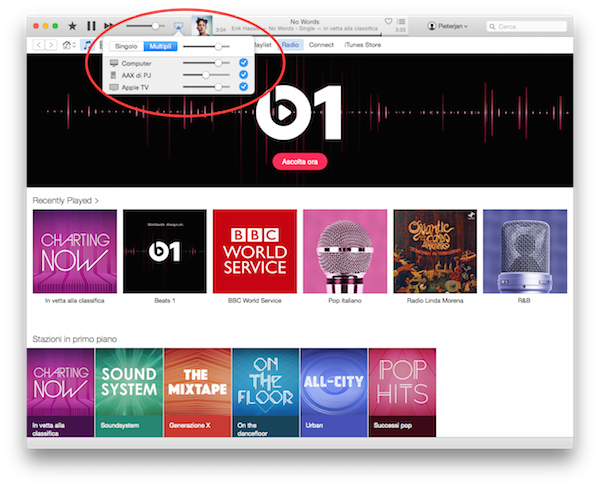
Task: Uncheck the Apple TV checkbox
Action: (x=243, y=87)
